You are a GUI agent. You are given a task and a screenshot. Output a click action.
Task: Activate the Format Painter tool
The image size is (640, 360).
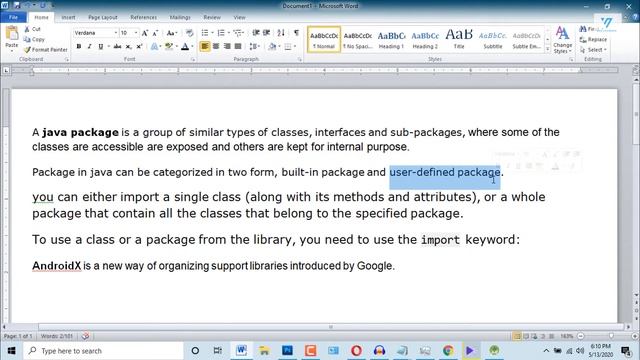(x=45, y=49)
